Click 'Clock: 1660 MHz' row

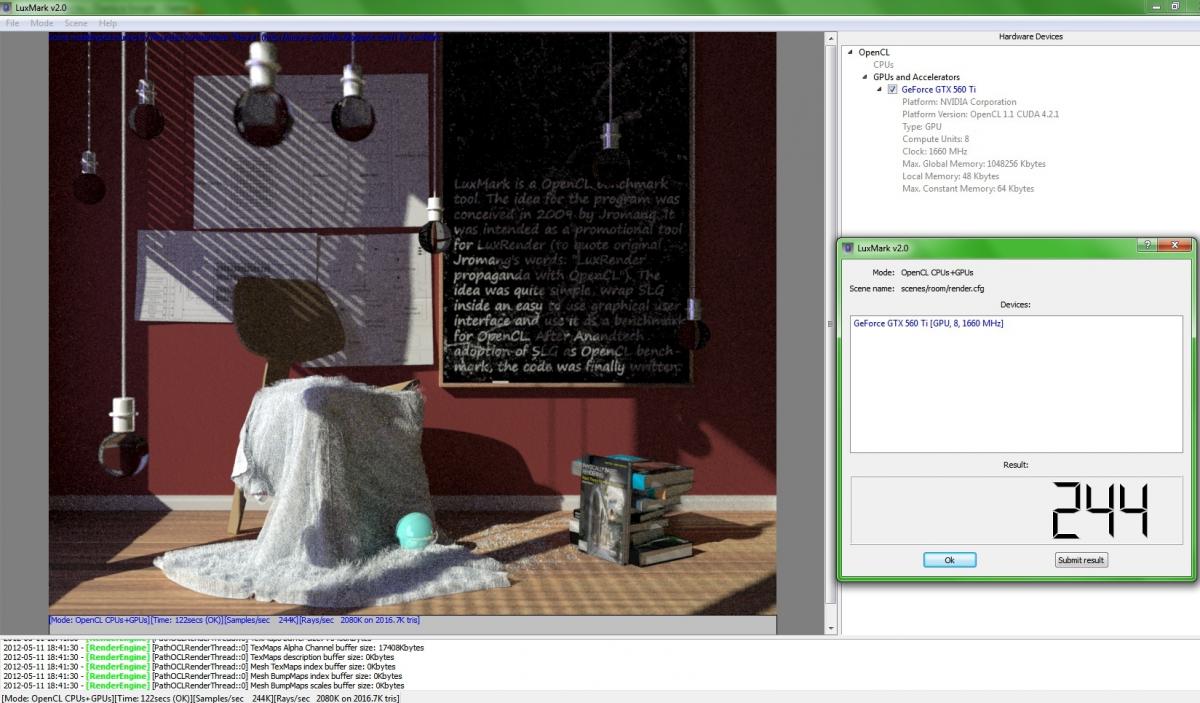point(935,151)
